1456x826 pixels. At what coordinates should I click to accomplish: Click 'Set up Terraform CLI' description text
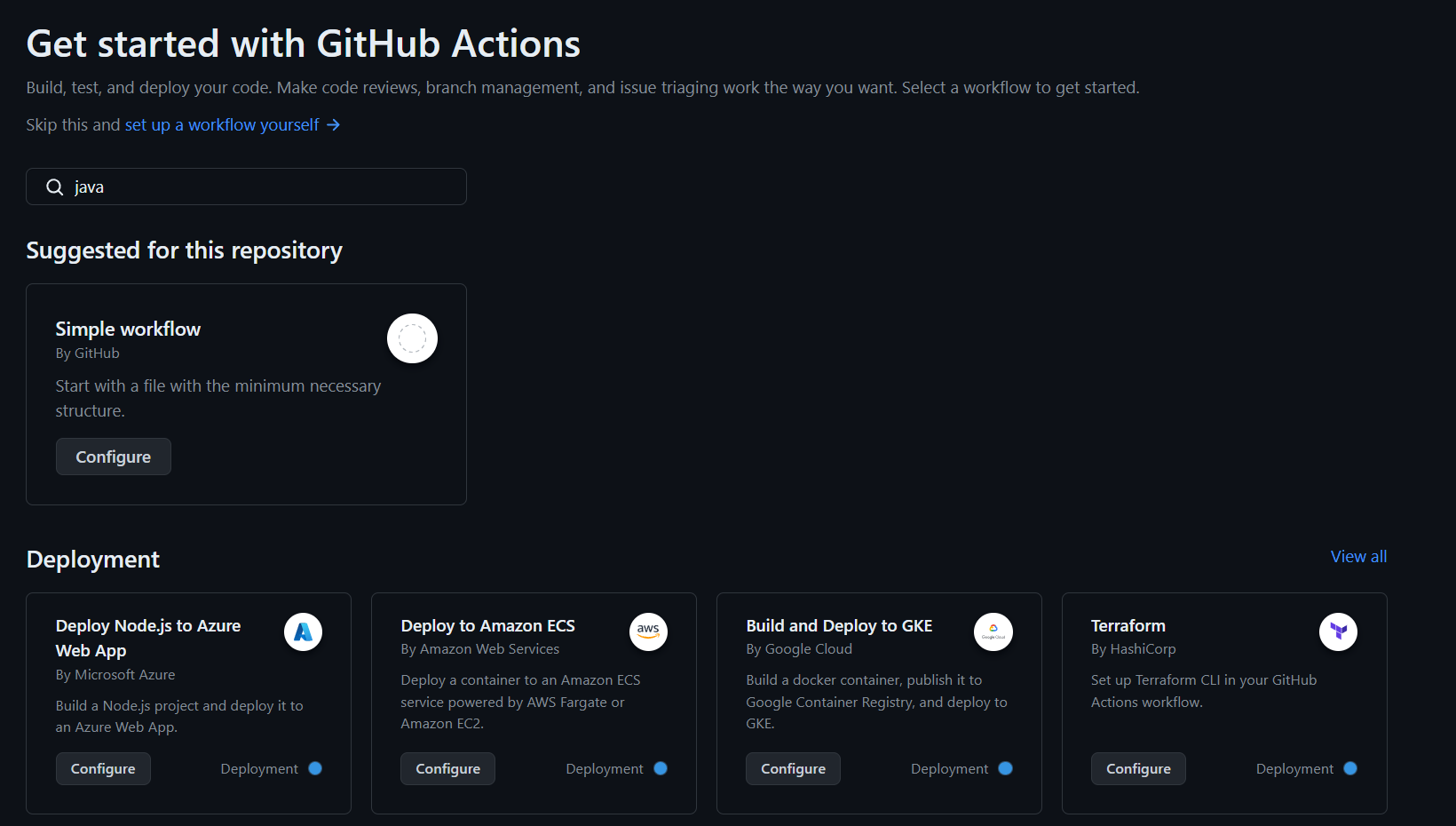tap(1204, 691)
